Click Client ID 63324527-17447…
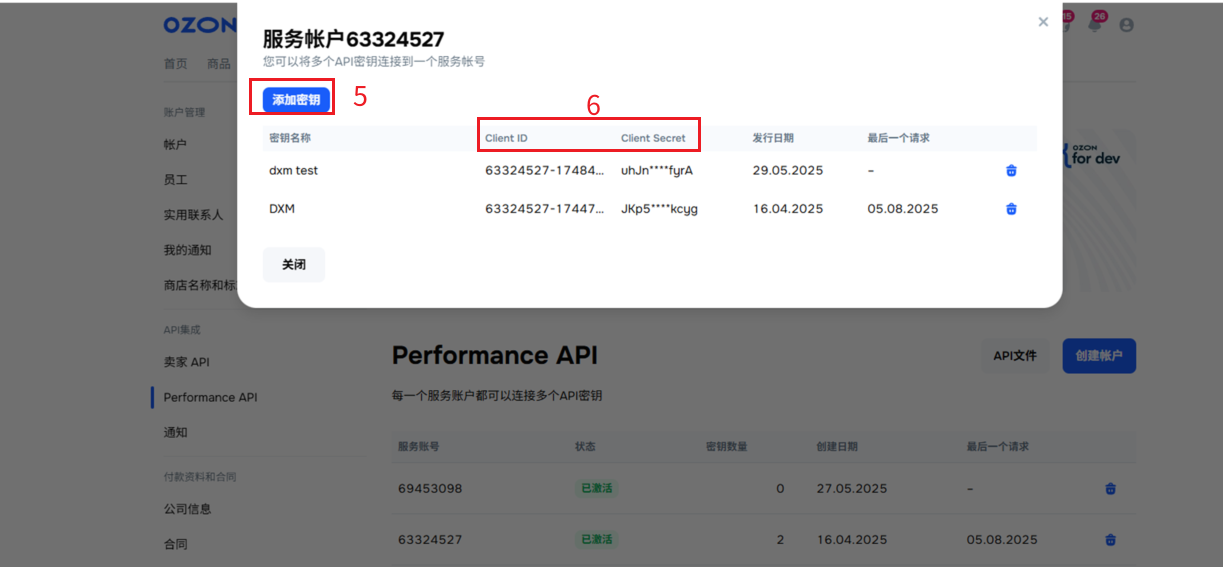1223x567 pixels. pos(545,209)
